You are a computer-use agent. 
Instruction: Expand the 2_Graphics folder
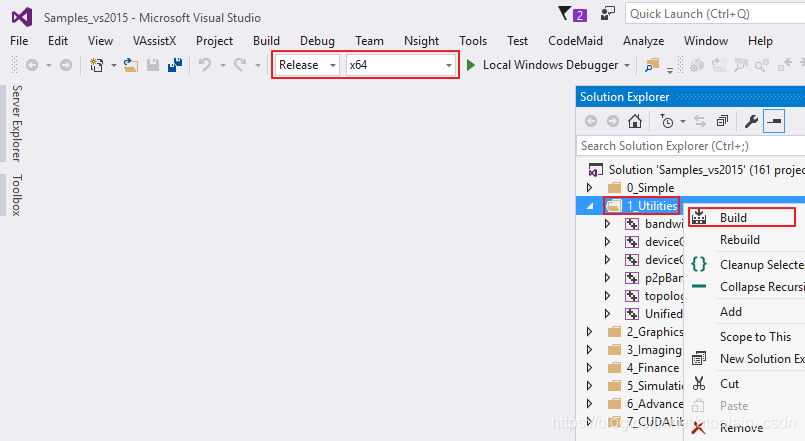coord(589,332)
